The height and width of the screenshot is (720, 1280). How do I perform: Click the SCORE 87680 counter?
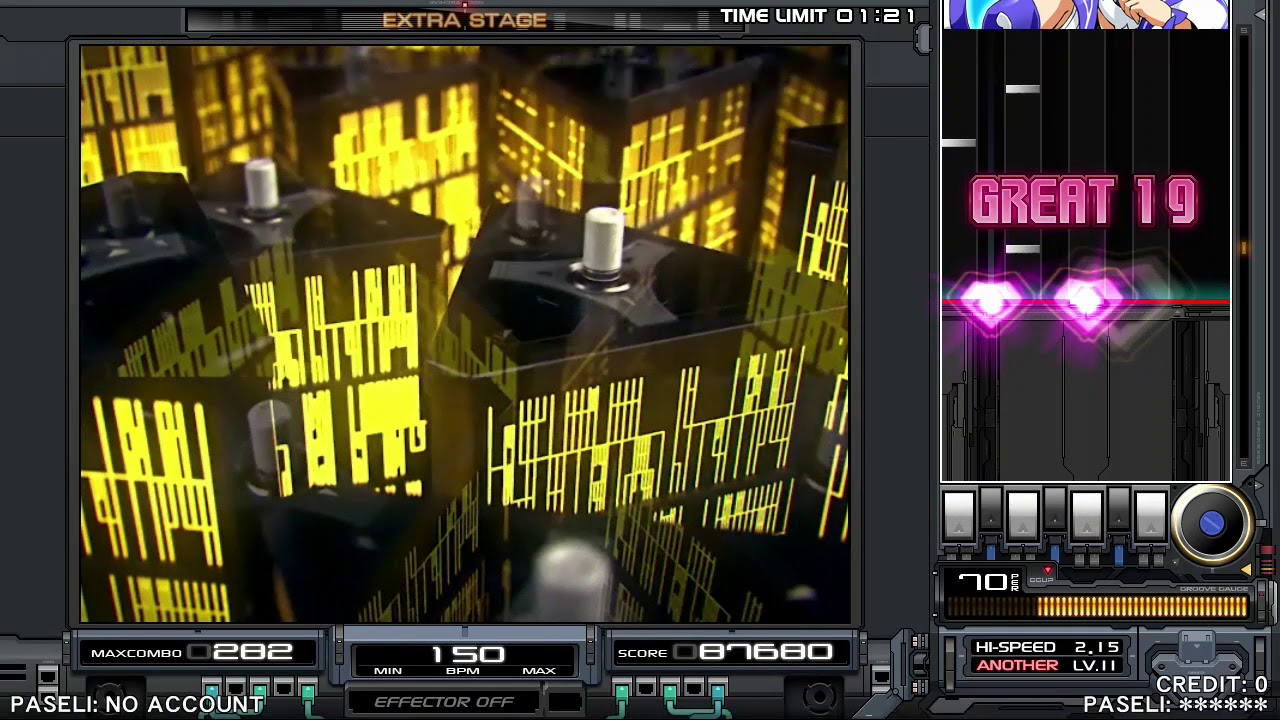pyautogui.click(x=734, y=653)
